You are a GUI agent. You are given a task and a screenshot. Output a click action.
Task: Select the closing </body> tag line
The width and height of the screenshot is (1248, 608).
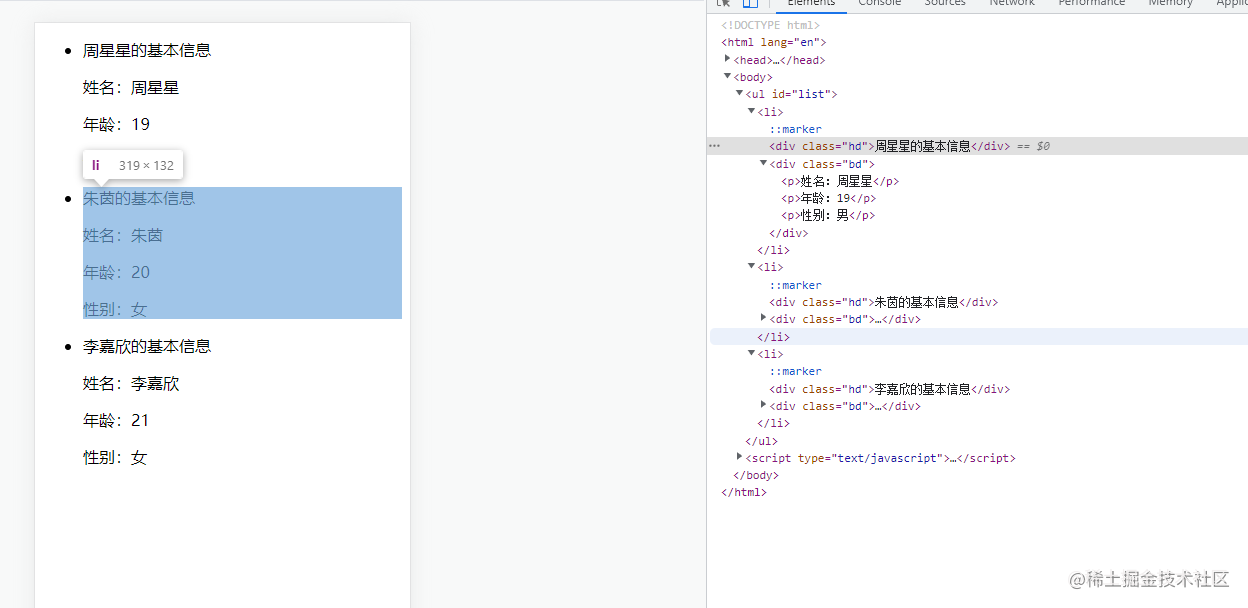click(x=755, y=475)
